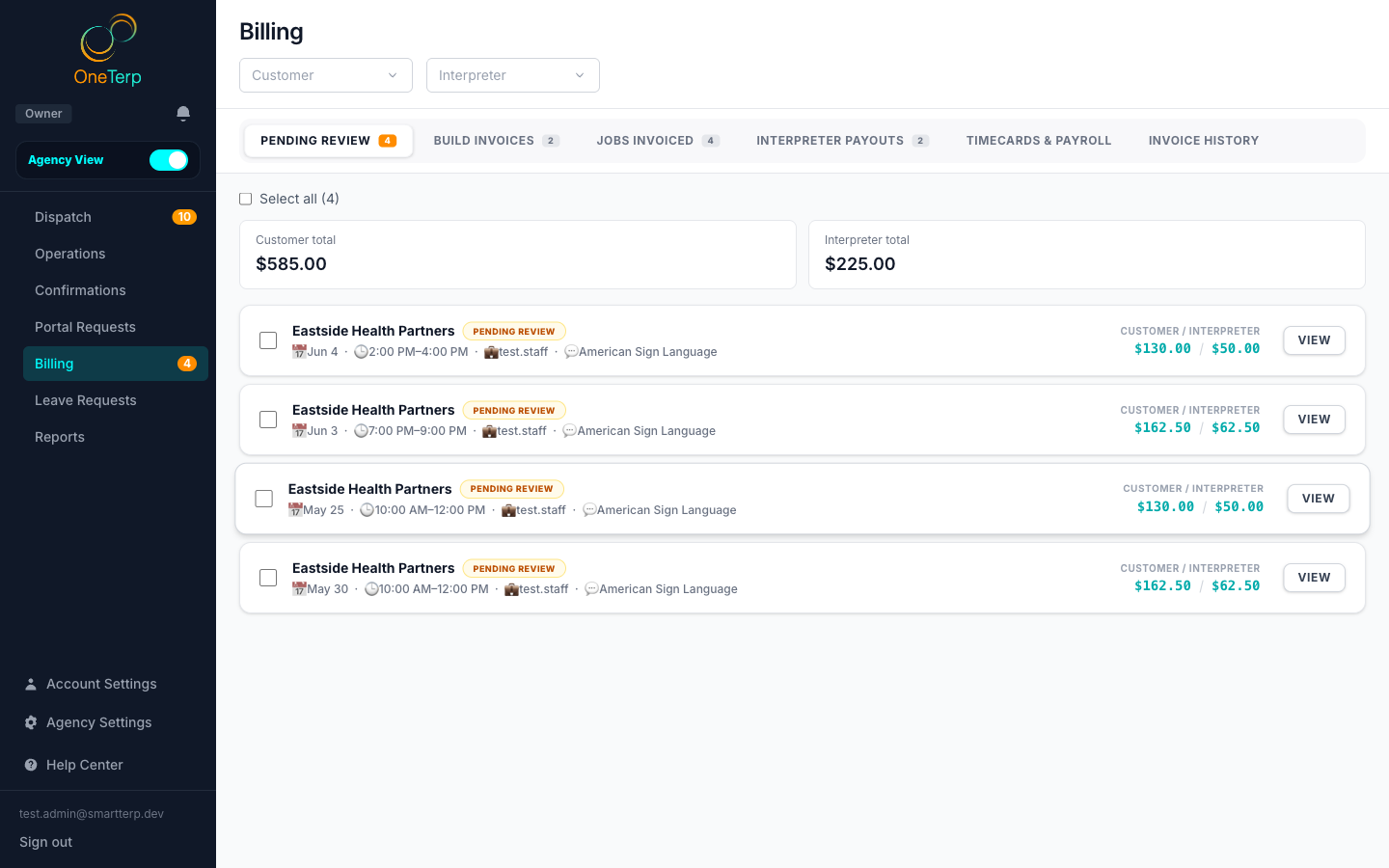The height and width of the screenshot is (868, 1389).
Task: Click $62.50 amount in Jun 3 row
Action: (1236, 428)
